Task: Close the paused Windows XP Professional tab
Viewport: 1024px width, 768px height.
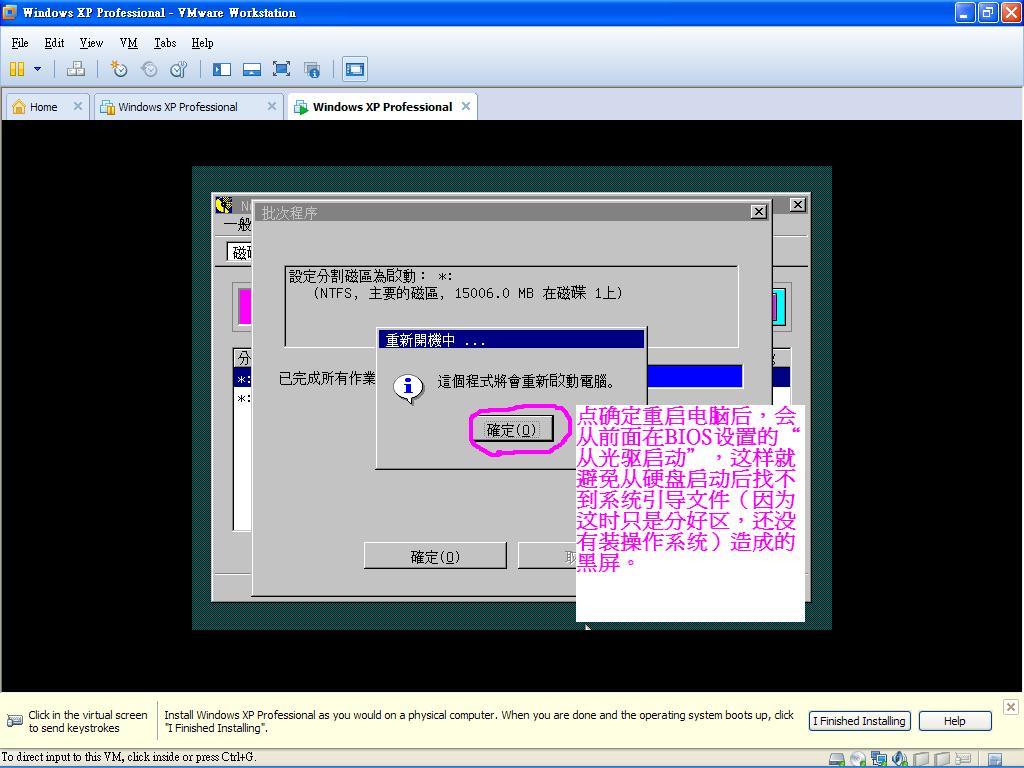Action: pos(272,106)
